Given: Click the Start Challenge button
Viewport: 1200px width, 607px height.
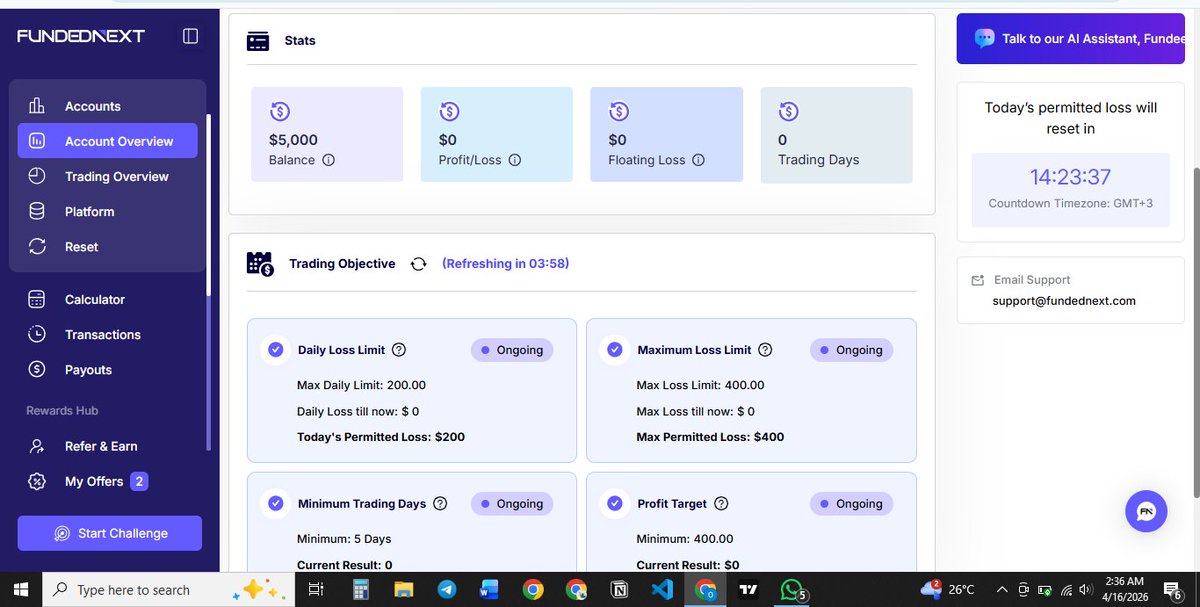Looking at the screenshot, I should click(x=110, y=533).
